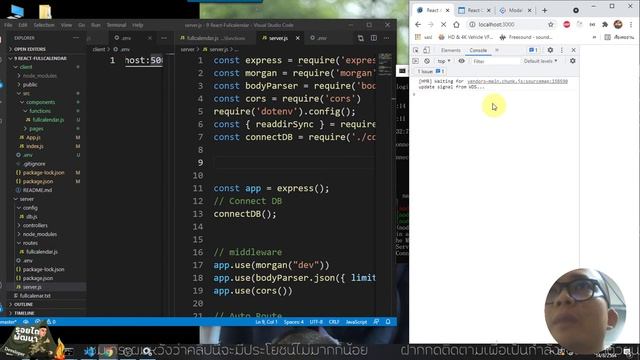The height and width of the screenshot is (360, 640).
Task: Open App.js in the explorer
Action: click(x=33, y=138)
